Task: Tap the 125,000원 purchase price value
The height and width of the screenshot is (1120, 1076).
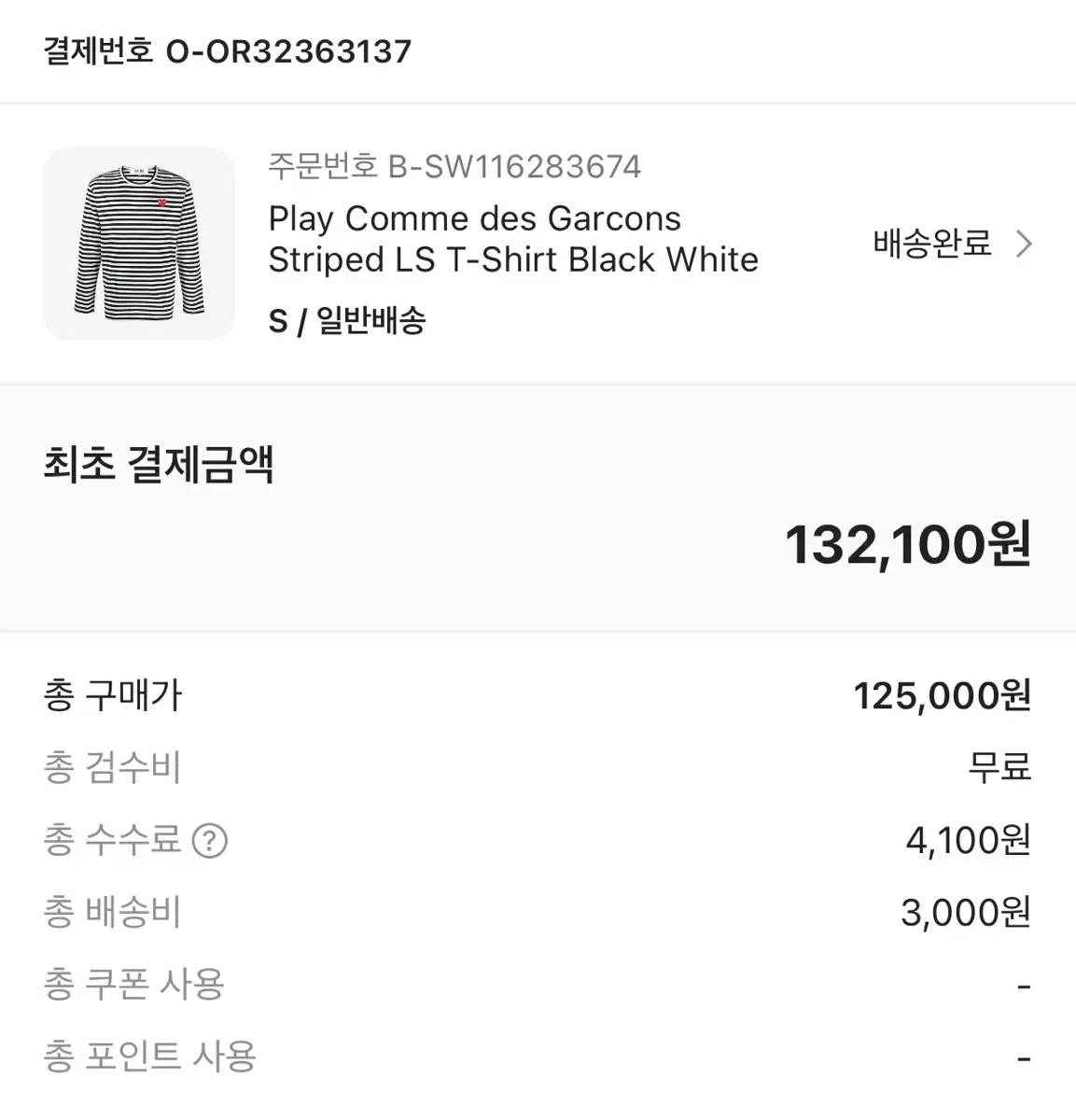Action: (x=943, y=695)
